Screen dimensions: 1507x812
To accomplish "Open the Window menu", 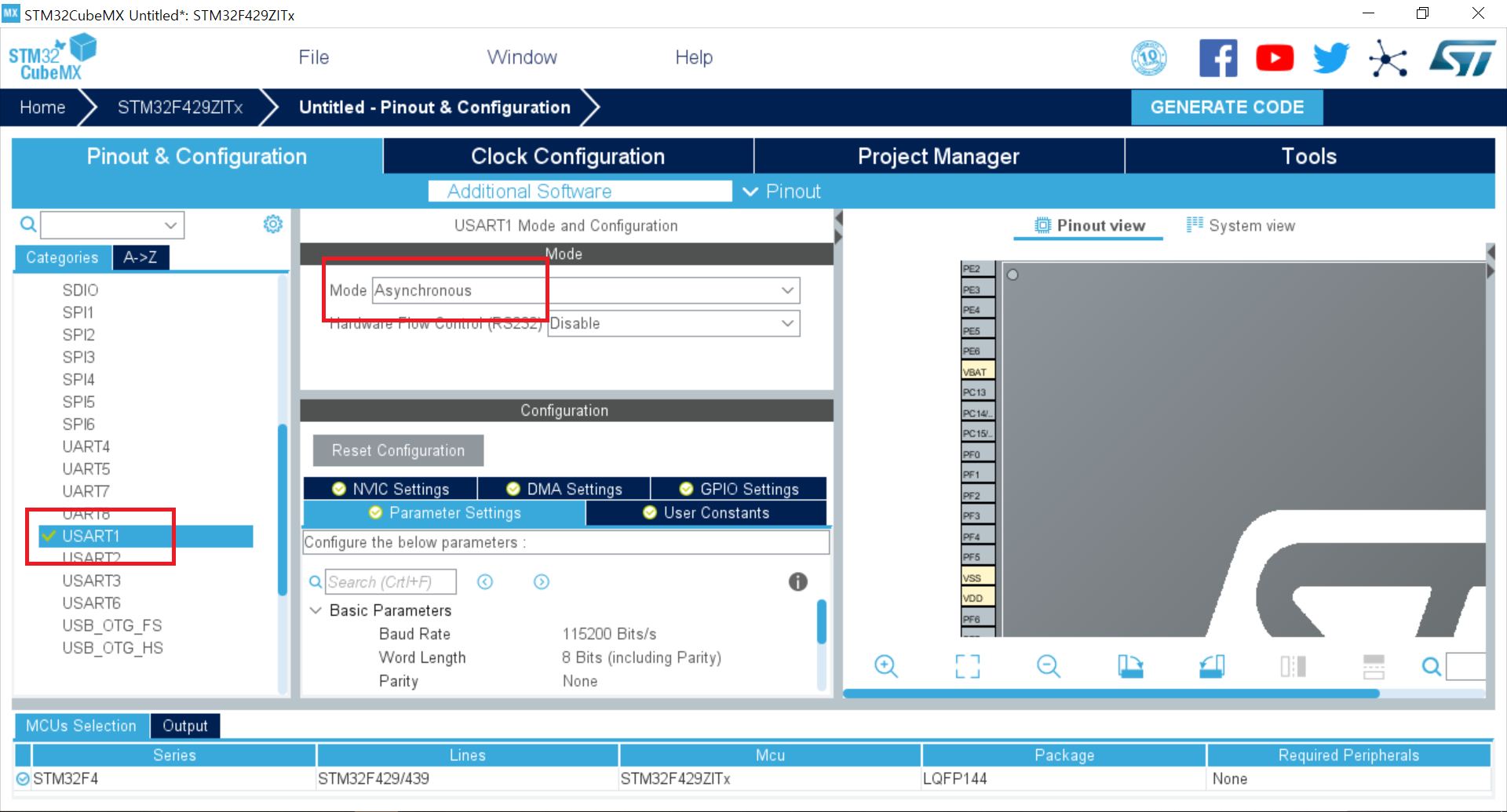I will coord(522,57).
